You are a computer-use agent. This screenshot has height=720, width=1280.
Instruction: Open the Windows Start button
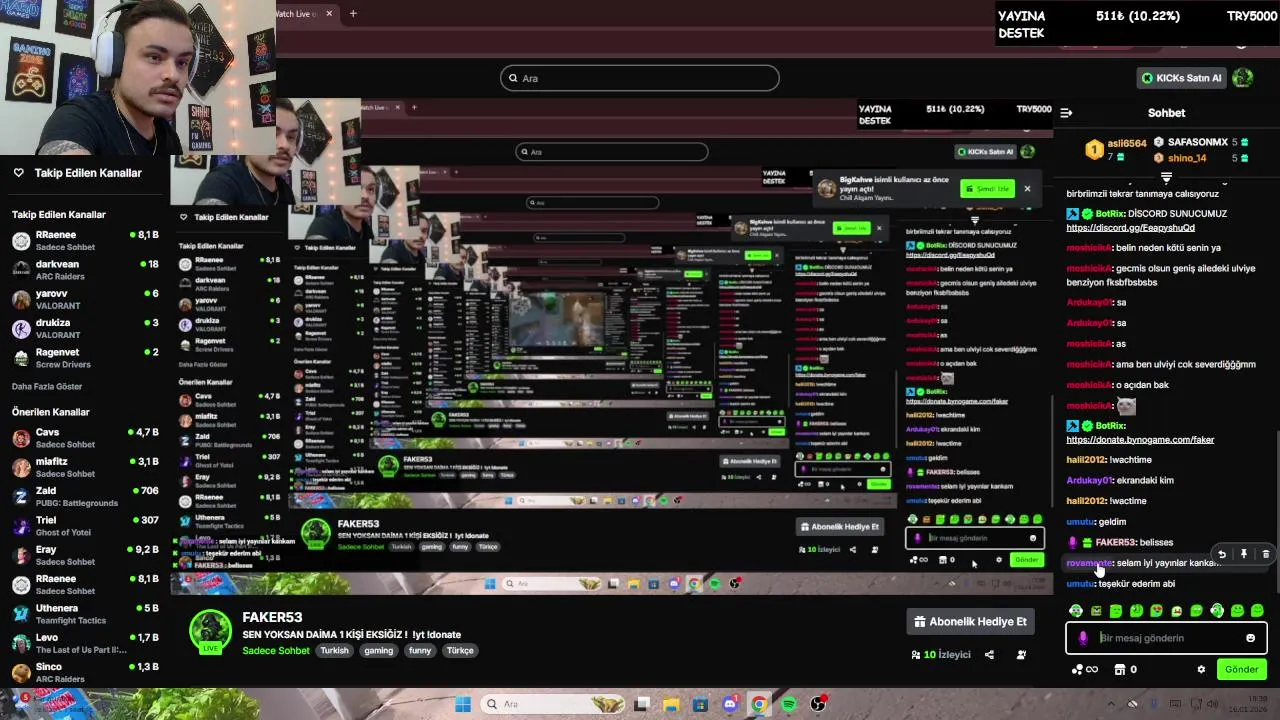click(463, 704)
